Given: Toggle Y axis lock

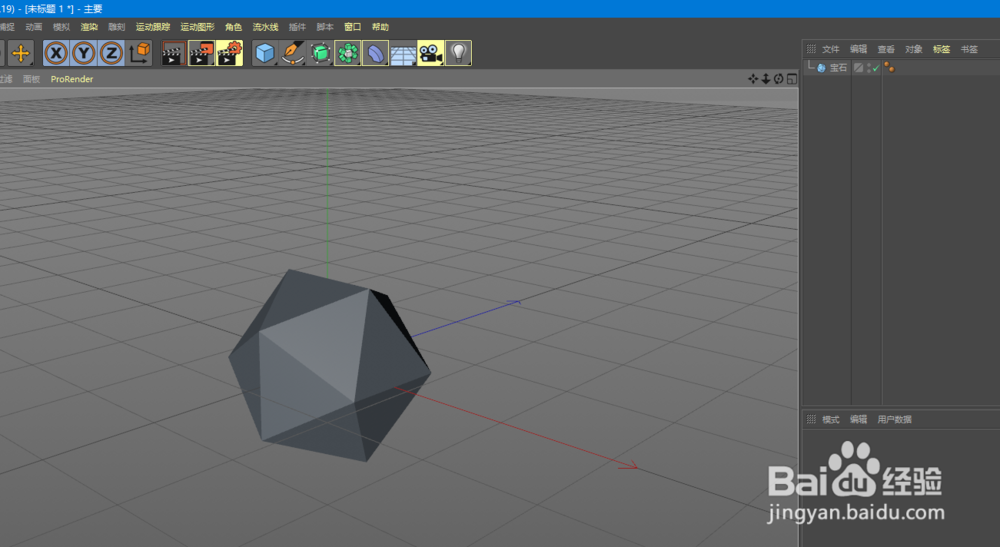Looking at the screenshot, I should [84, 54].
